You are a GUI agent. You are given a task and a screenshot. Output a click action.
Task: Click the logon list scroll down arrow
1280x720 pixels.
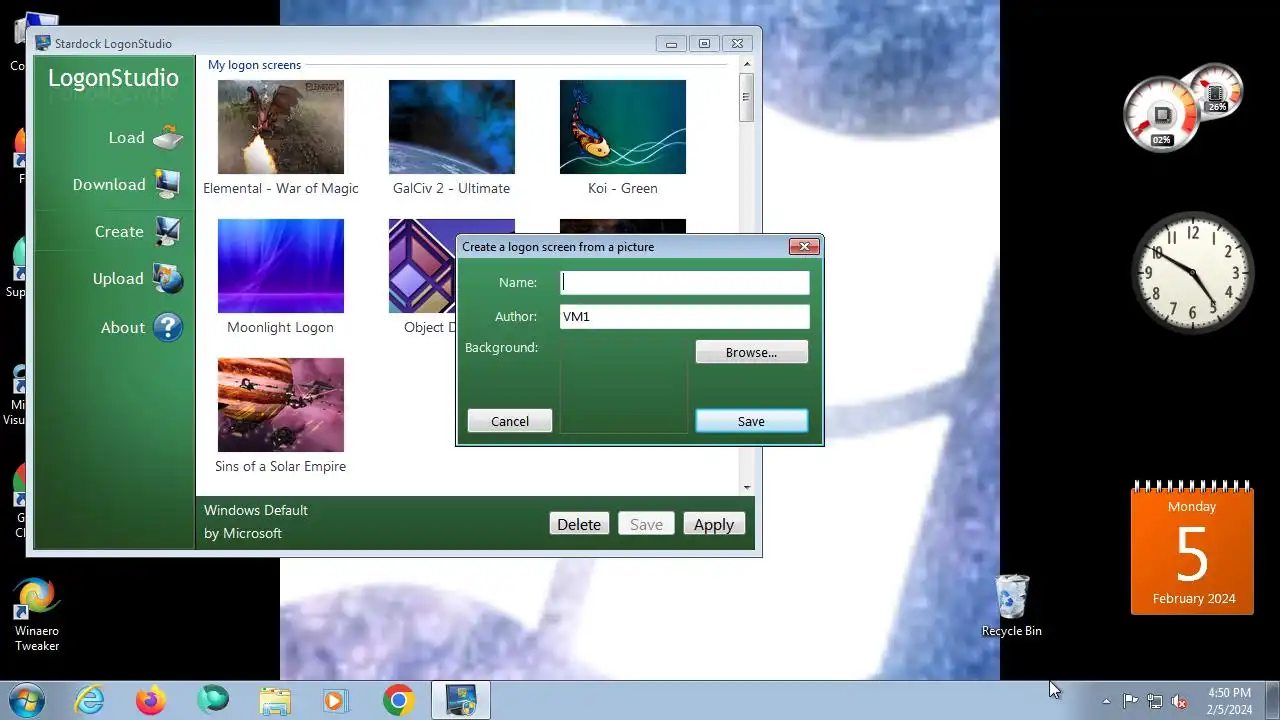tap(747, 487)
